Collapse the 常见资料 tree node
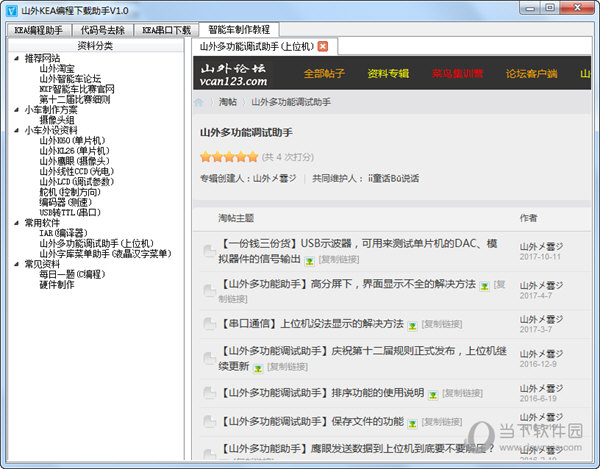The height and width of the screenshot is (469, 600). point(16,264)
